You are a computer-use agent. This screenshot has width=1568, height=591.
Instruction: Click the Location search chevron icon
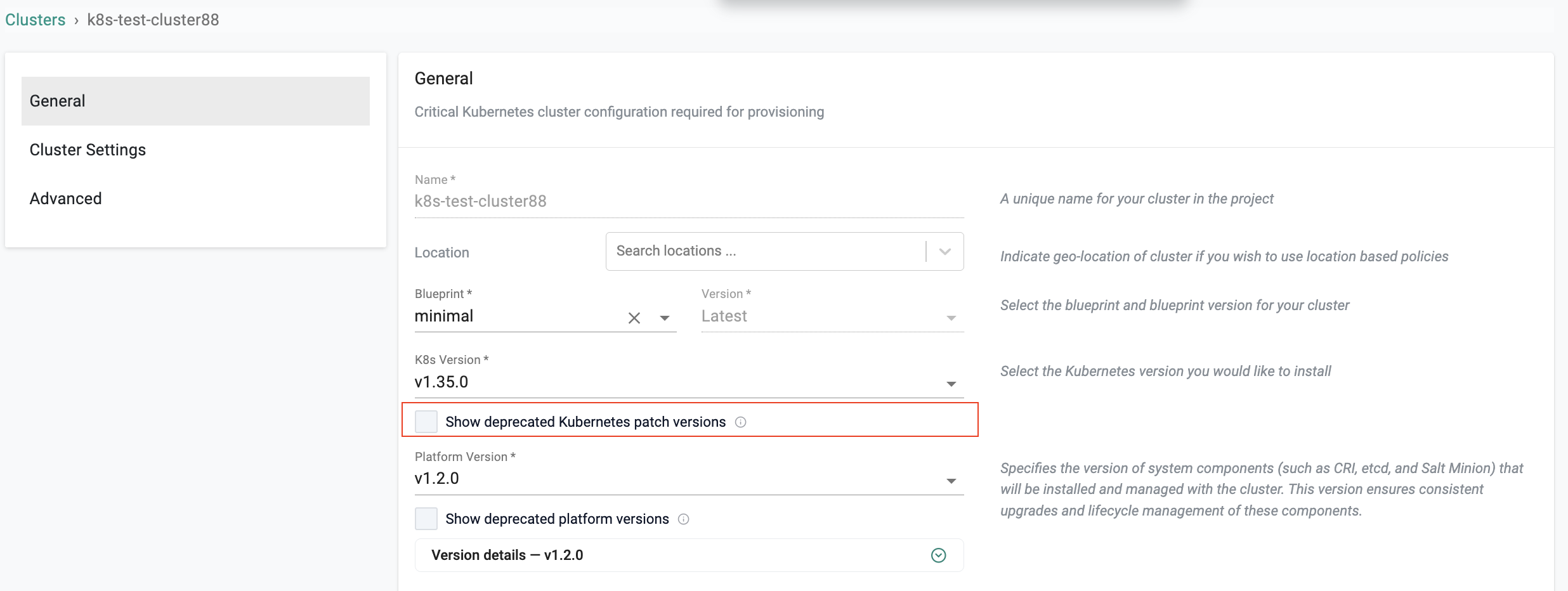pos(944,252)
